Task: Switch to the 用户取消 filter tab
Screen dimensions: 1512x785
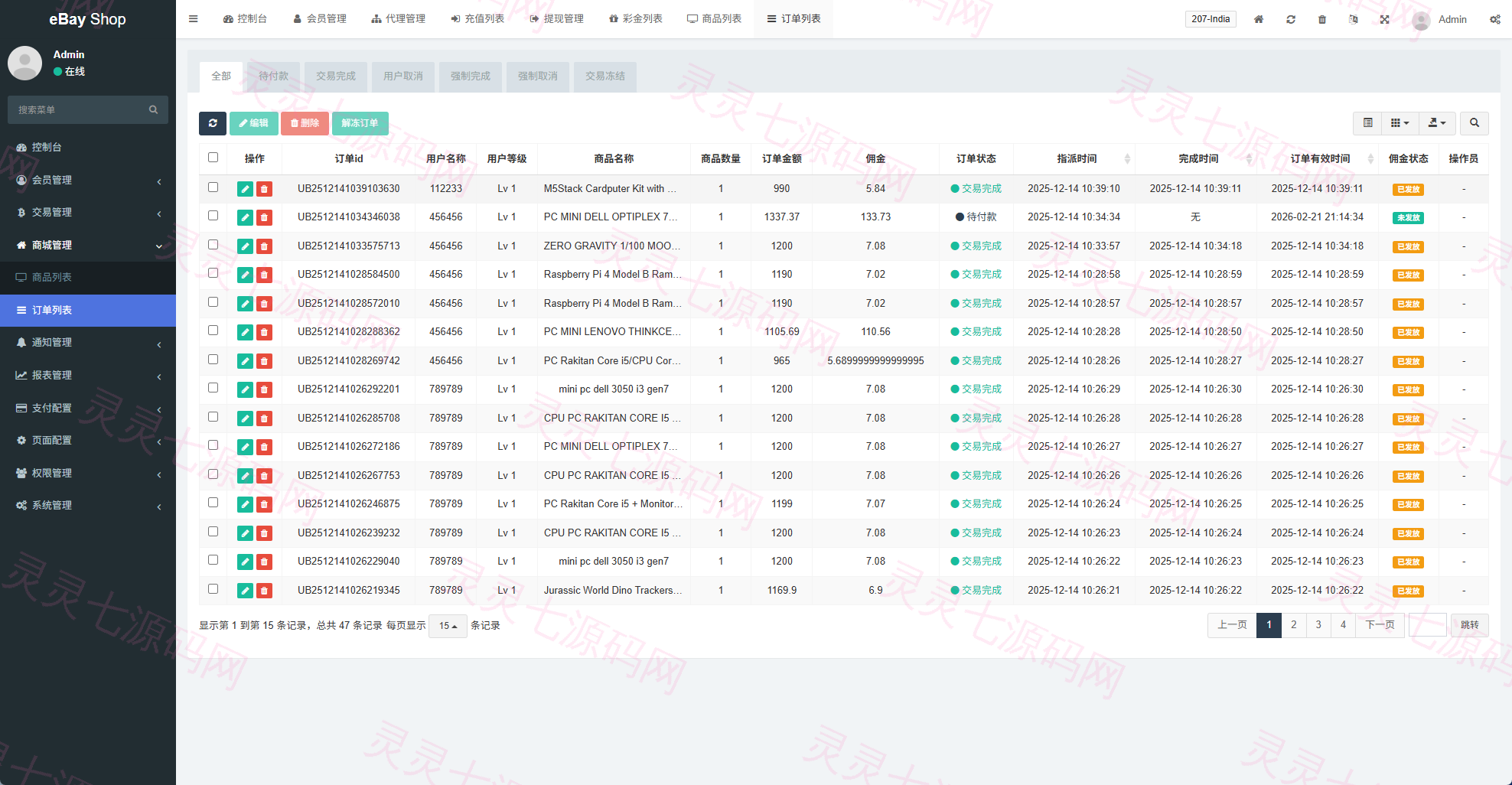Action: pos(403,77)
